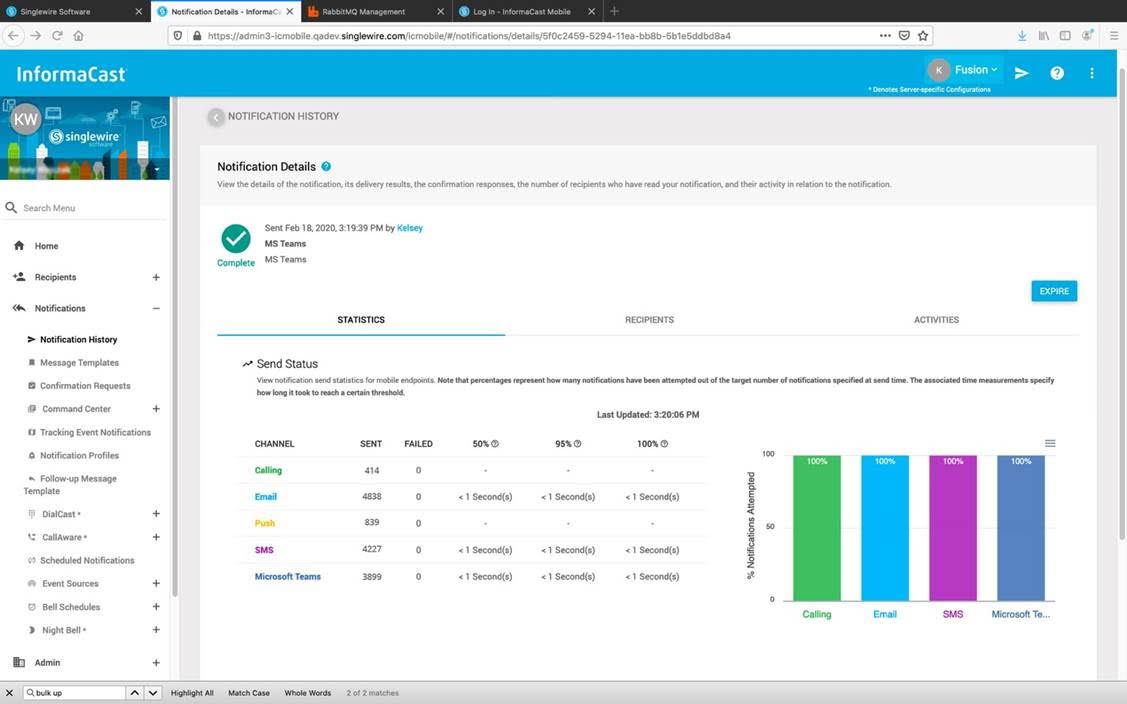Open the three-dot more options menu
1127x704 pixels.
1092,73
